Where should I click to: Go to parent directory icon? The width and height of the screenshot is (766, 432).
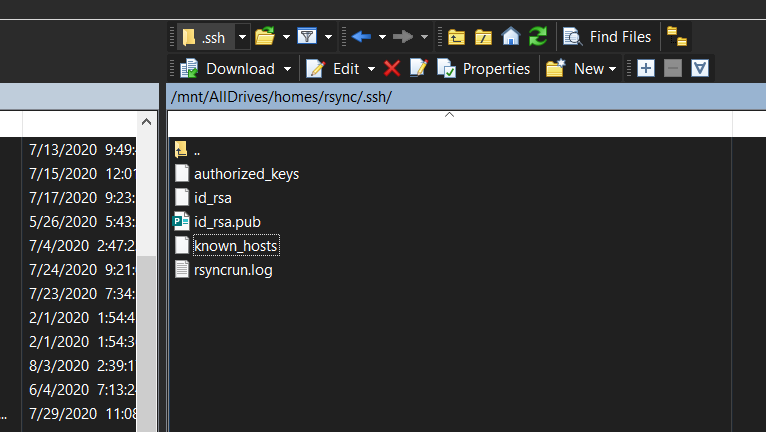456,37
